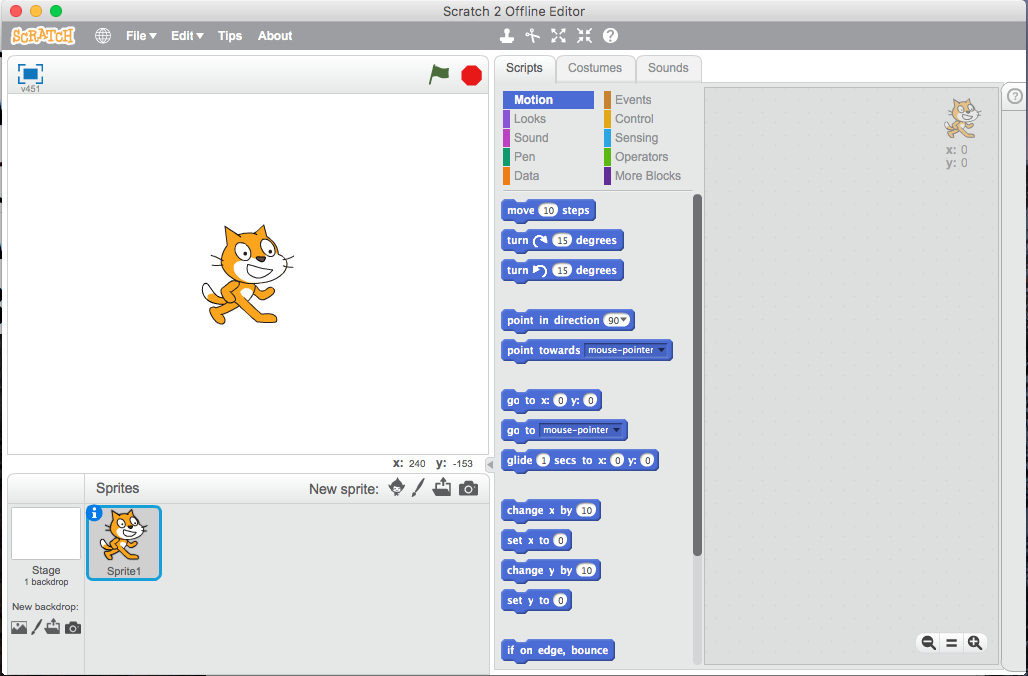Viewport: 1028px width, 676px height.
Task: Click the green flag to start
Action: pyautogui.click(x=439, y=74)
